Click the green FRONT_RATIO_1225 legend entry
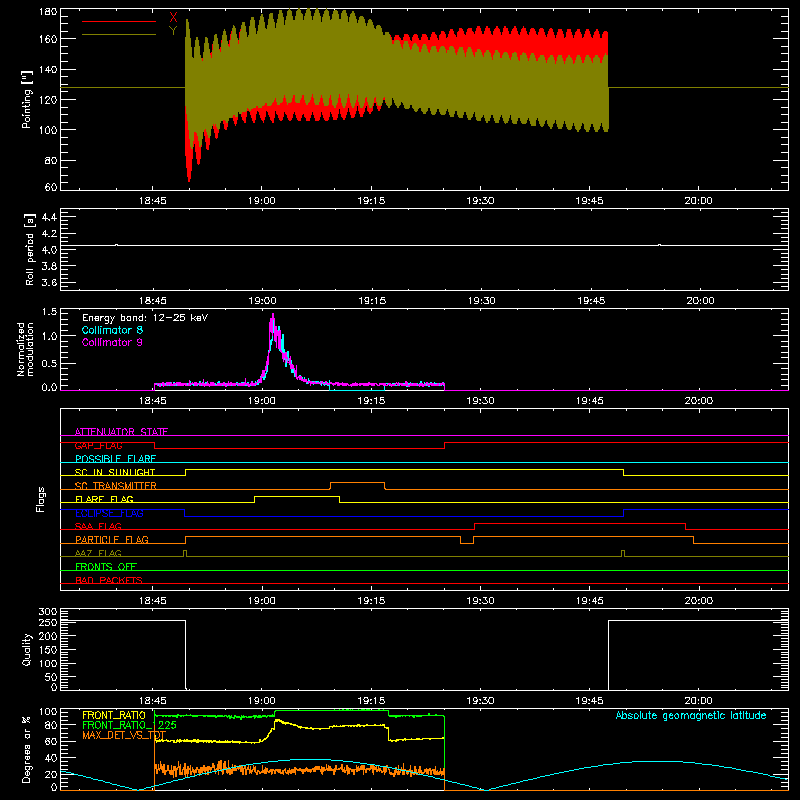The height and width of the screenshot is (800, 800). click(x=129, y=725)
